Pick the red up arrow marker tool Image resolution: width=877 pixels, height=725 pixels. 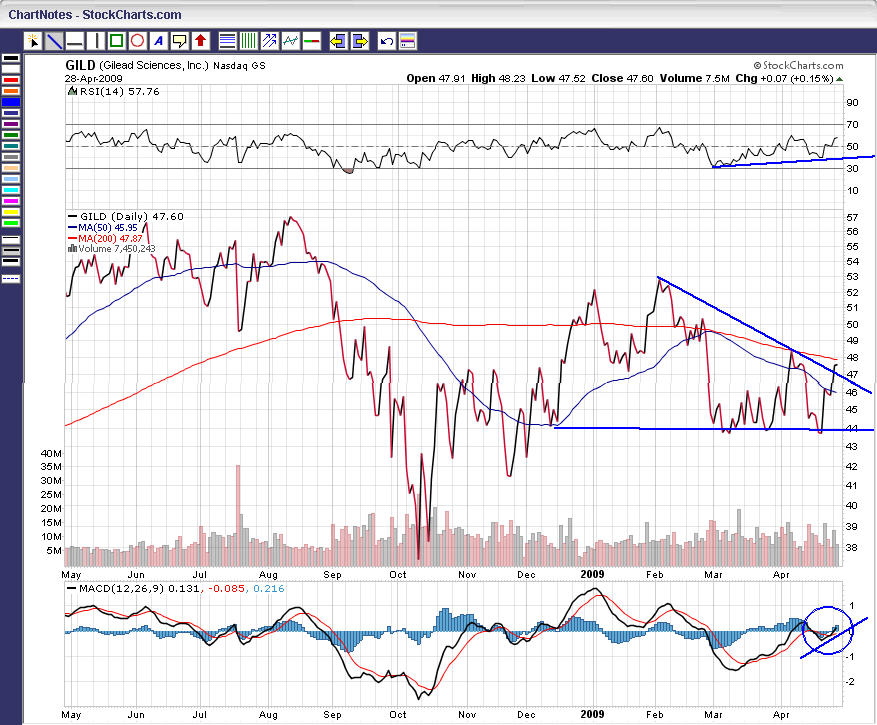(201, 41)
